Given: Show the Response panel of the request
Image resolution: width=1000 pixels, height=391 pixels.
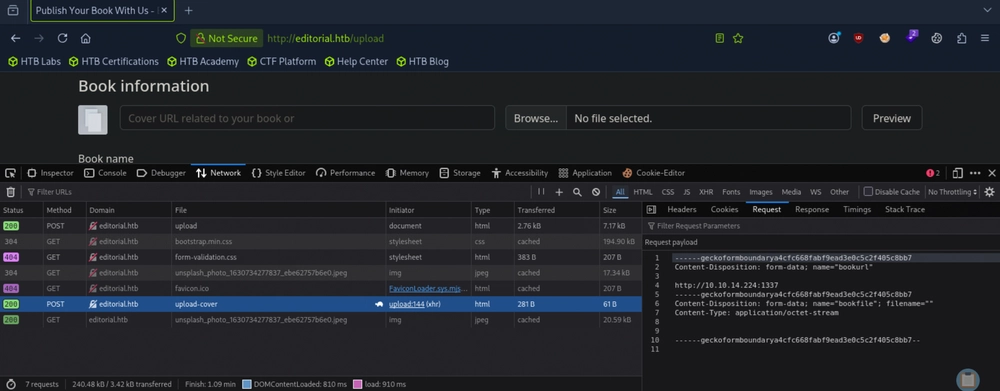Looking at the screenshot, I should coord(812,209).
